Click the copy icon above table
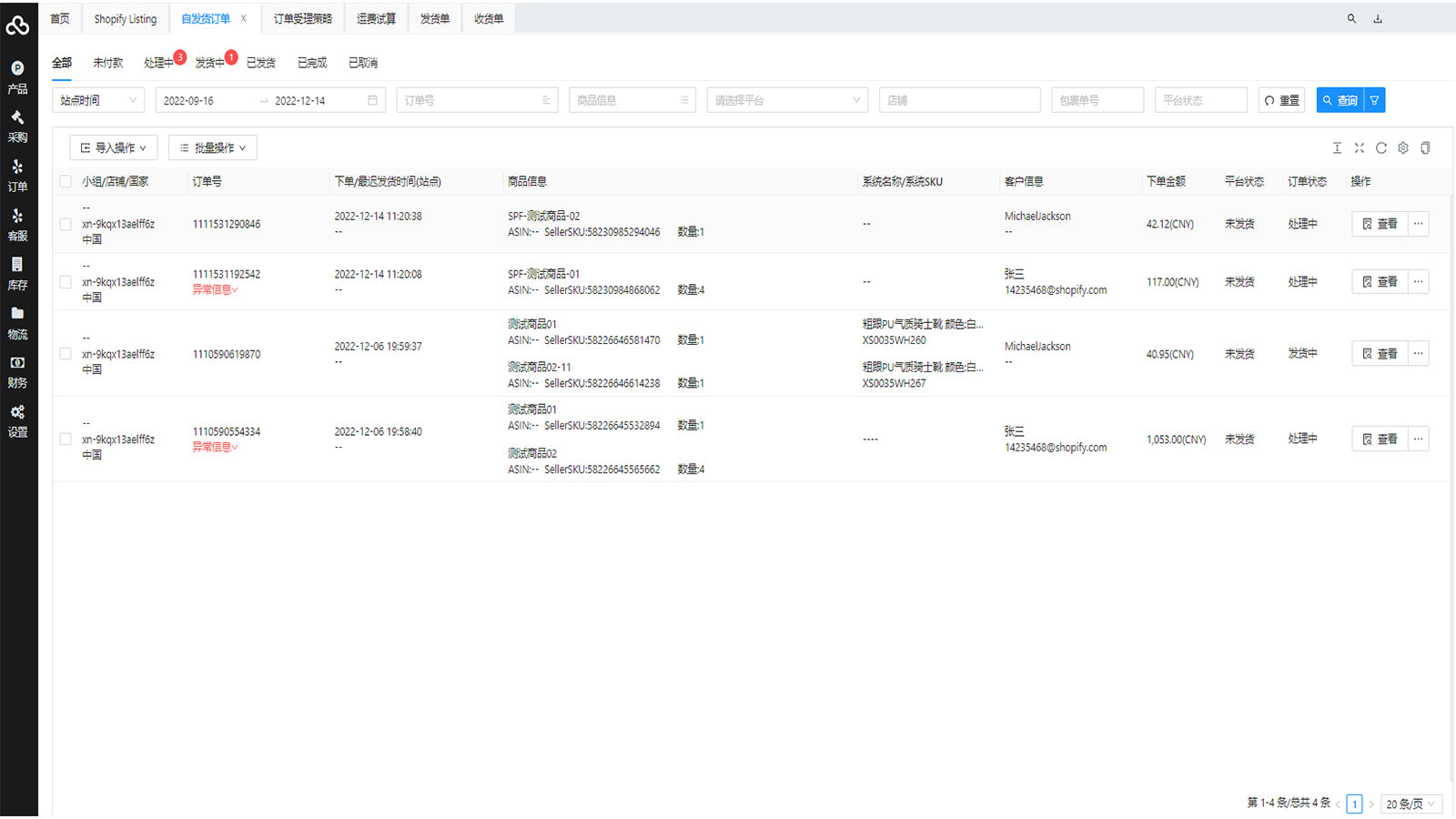The height and width of the screenshot is (819, 1456). 1425,147
